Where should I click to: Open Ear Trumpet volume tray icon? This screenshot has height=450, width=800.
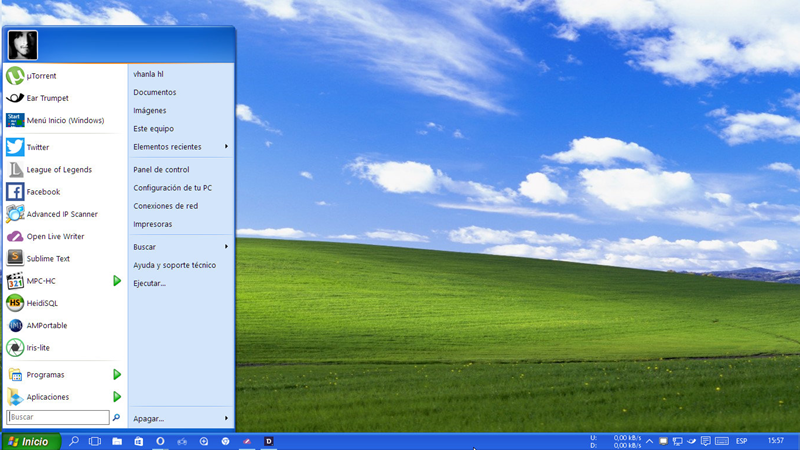coord(691,441)
